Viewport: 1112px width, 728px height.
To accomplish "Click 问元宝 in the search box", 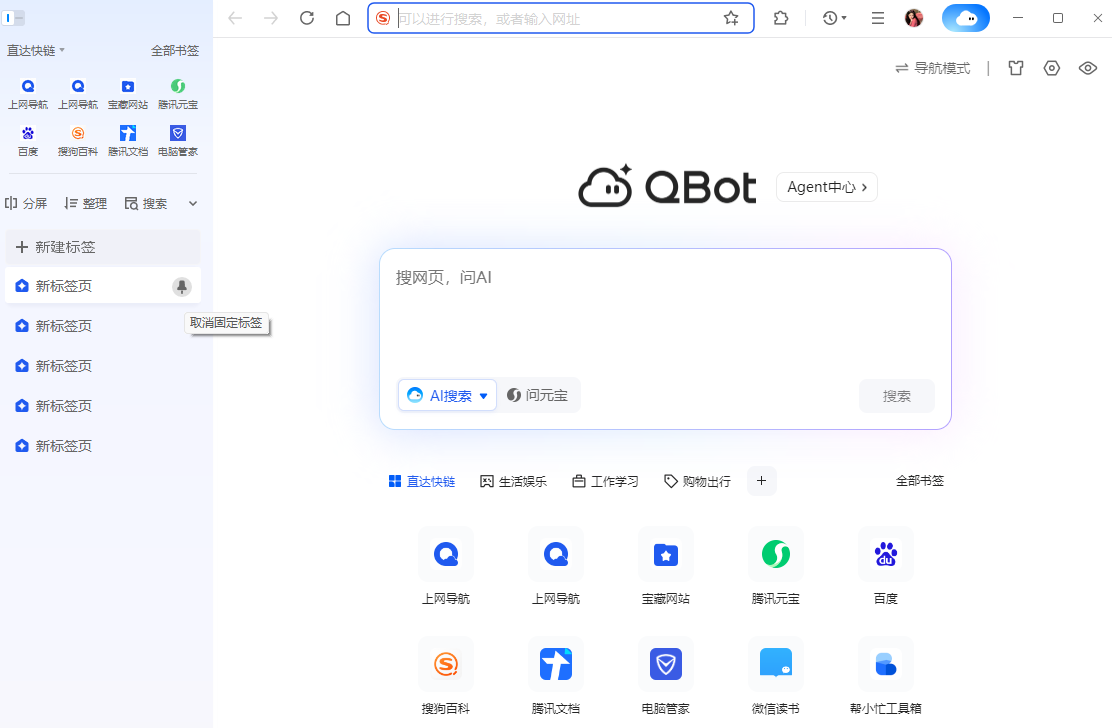I will (x=539, y=395).
